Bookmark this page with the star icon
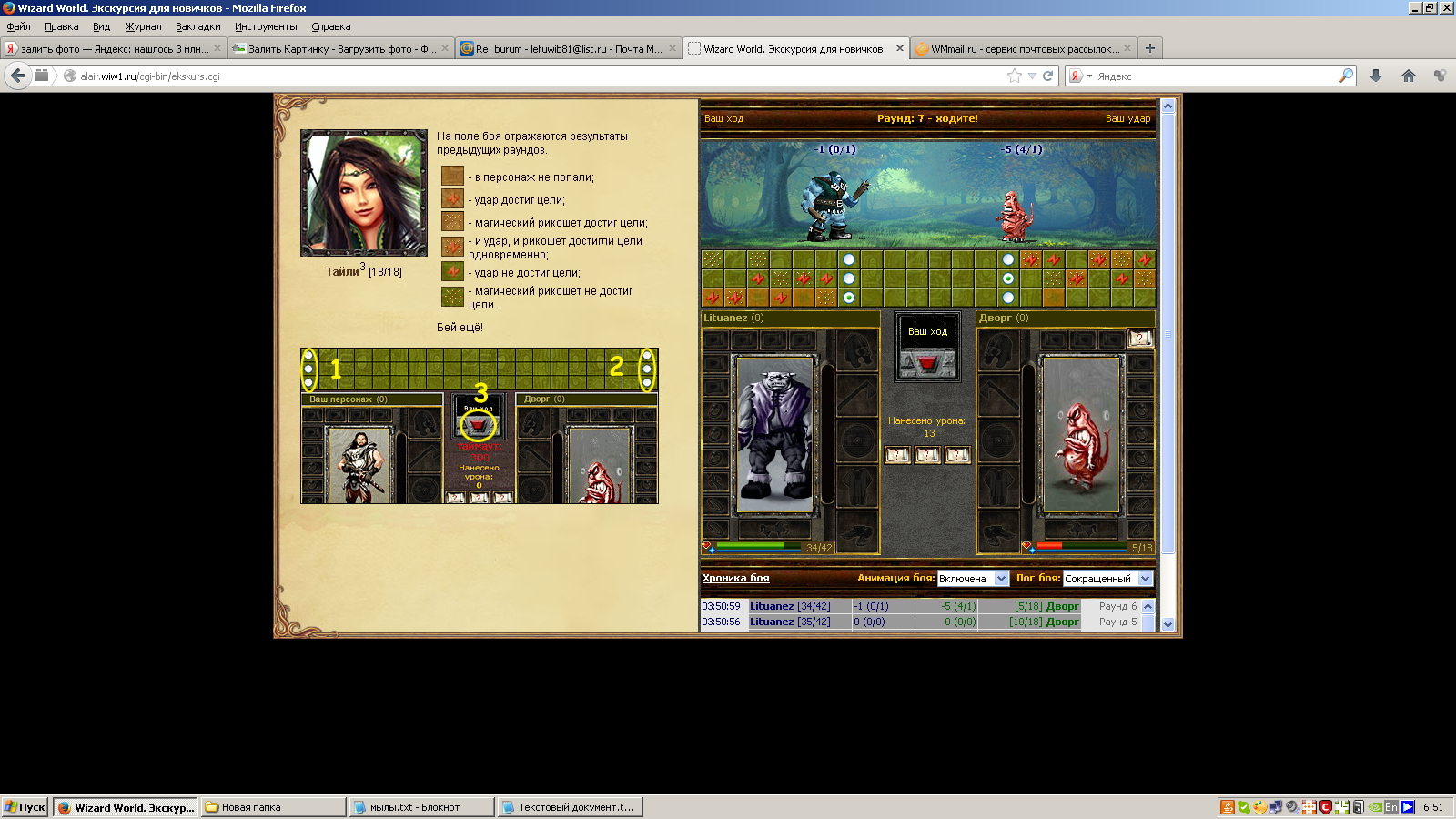Image resolution: width=1456 pixels, height=819 pixels. tap(1015, 76)
